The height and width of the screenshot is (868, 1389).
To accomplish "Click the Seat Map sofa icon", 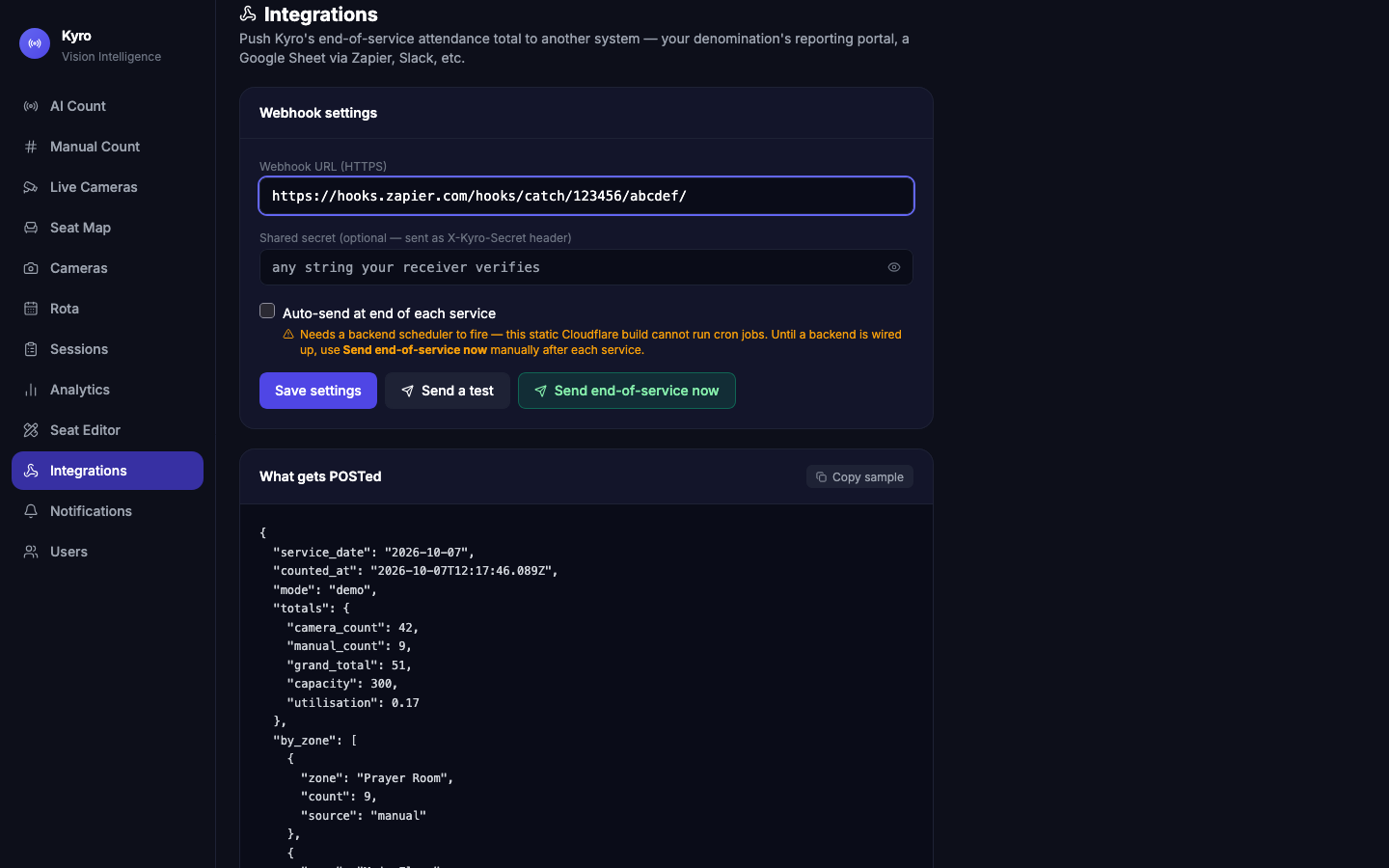I will [x=31, y=228].
